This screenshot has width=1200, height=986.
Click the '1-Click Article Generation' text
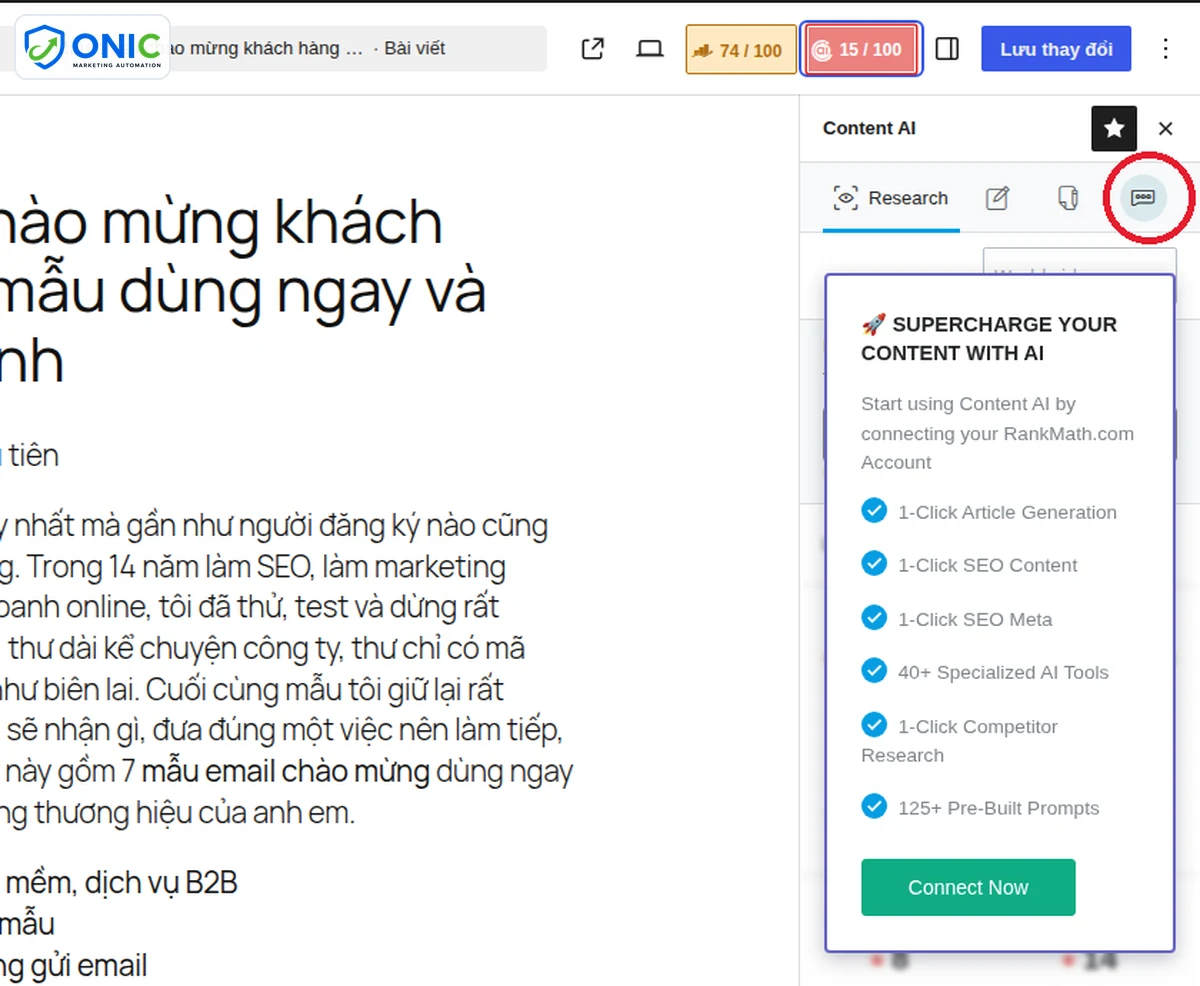[x=1007, y=512]
